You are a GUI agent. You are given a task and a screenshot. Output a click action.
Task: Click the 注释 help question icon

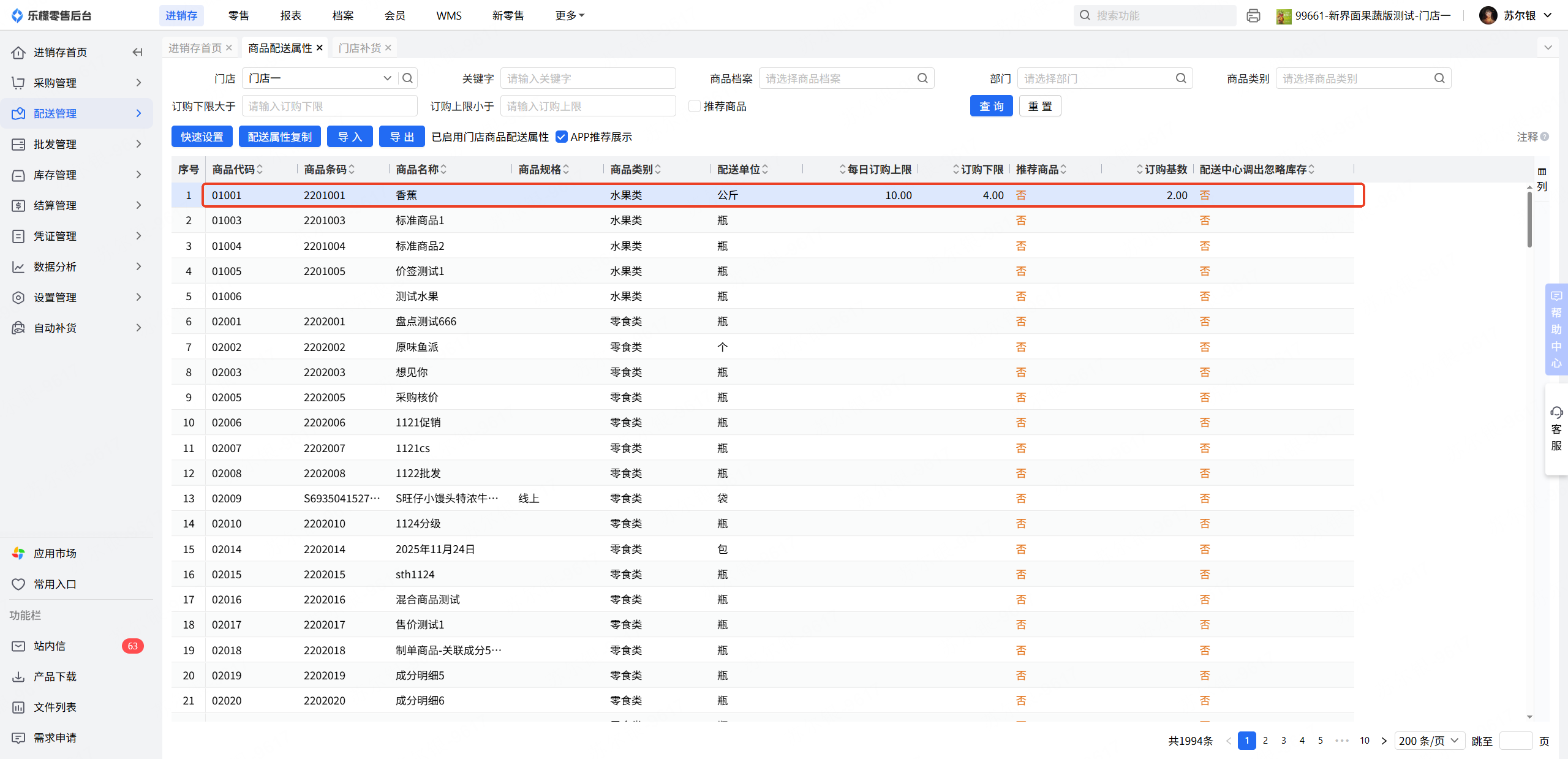click(x=1545, y=137)
